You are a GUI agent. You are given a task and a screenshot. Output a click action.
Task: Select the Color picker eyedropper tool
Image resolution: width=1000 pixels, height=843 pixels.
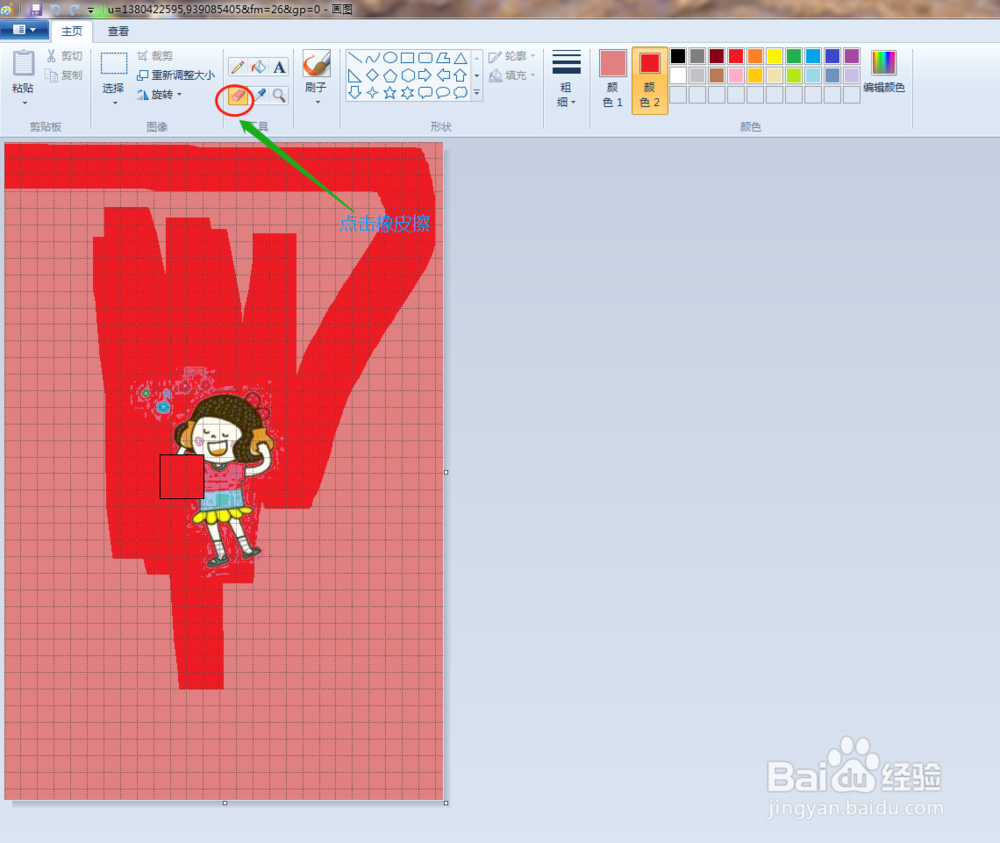click(260, 96)
